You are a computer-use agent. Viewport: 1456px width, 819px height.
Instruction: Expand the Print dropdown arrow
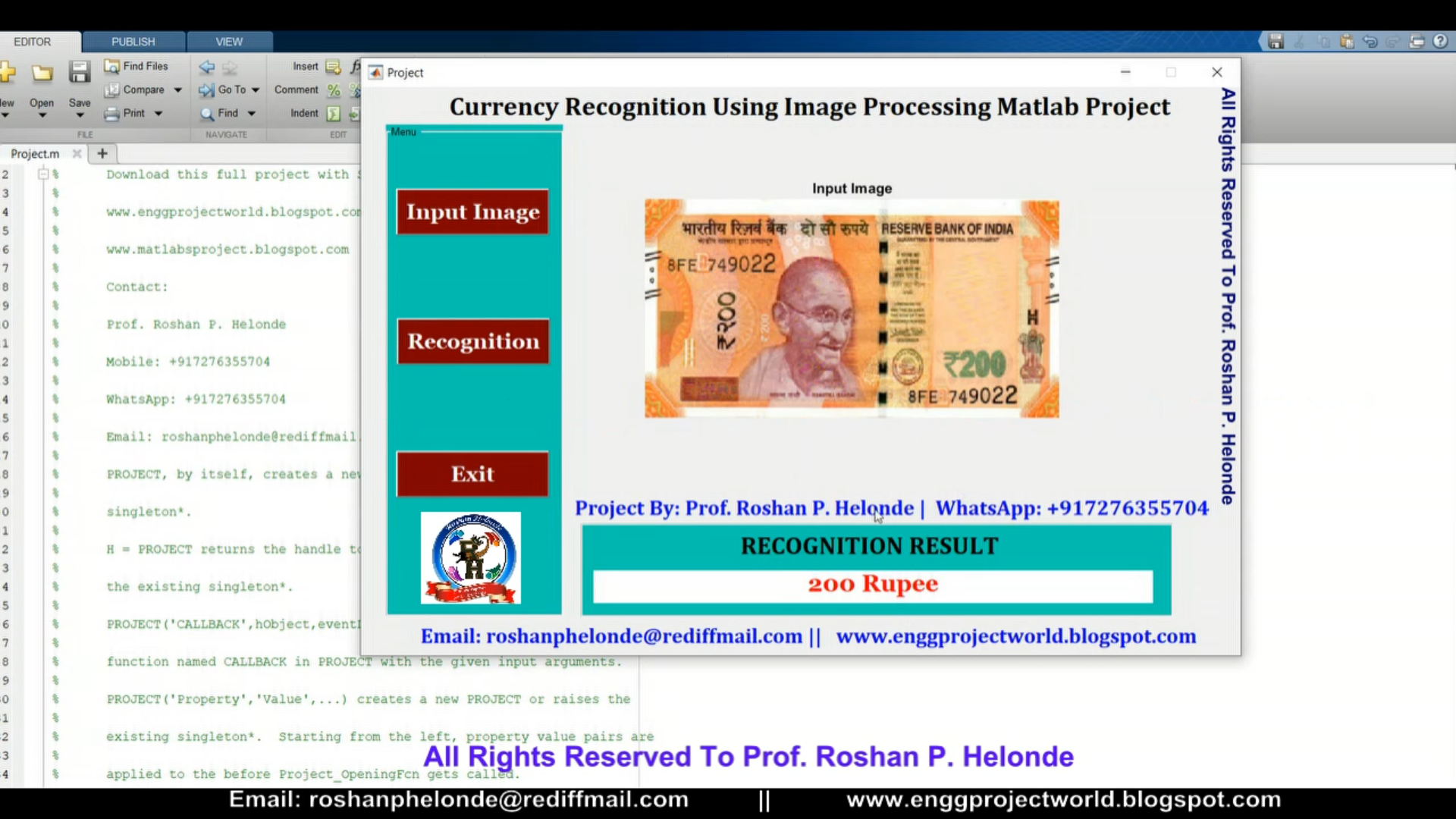158,113
